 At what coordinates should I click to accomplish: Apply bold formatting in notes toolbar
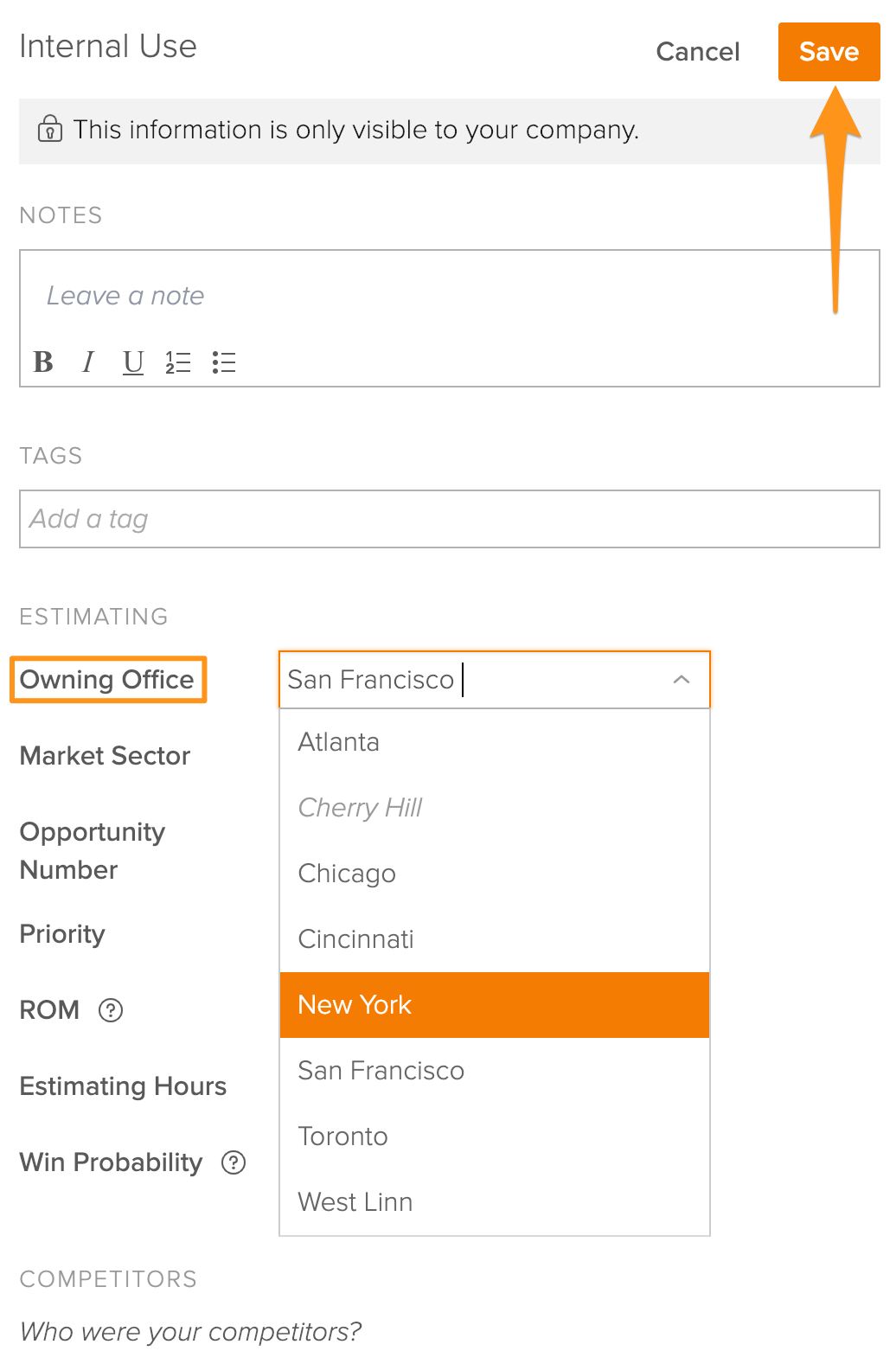[x=43, y=362]
